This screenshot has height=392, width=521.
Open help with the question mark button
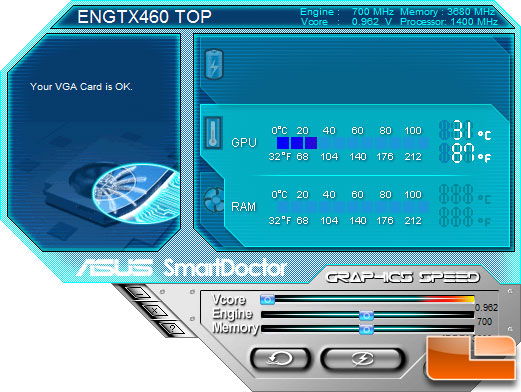coord(172,328)
